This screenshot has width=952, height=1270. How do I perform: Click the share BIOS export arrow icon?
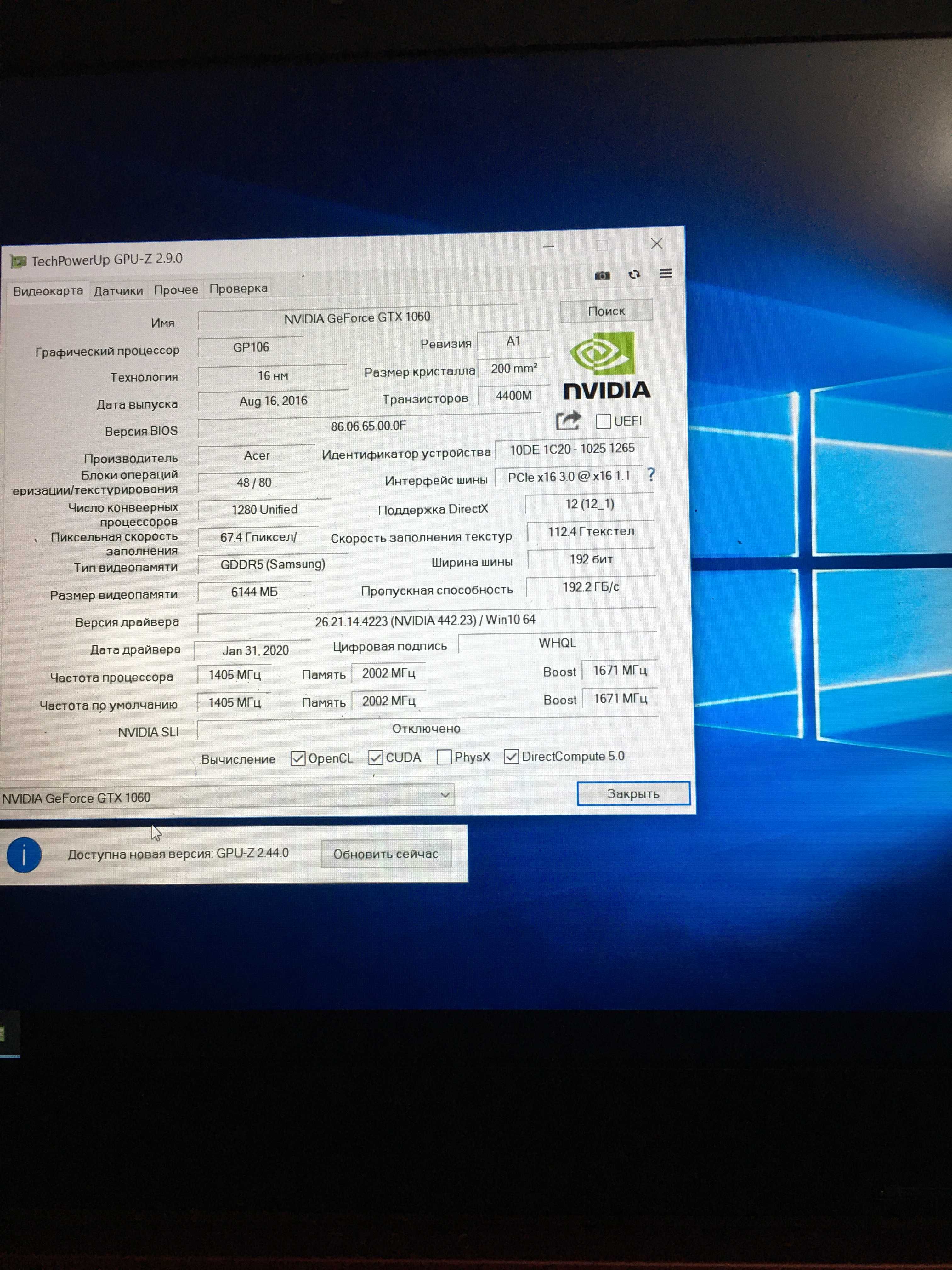coord(568,421)
